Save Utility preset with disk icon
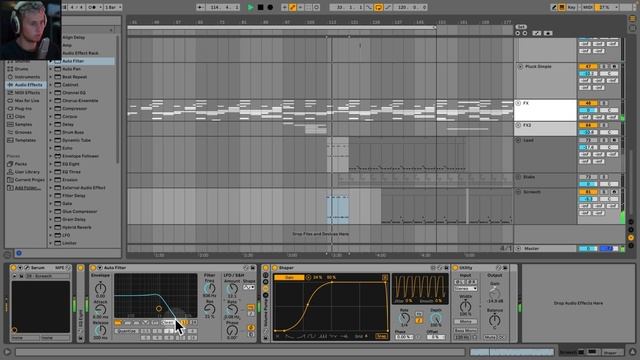The image size is (640, 360). 505,268
